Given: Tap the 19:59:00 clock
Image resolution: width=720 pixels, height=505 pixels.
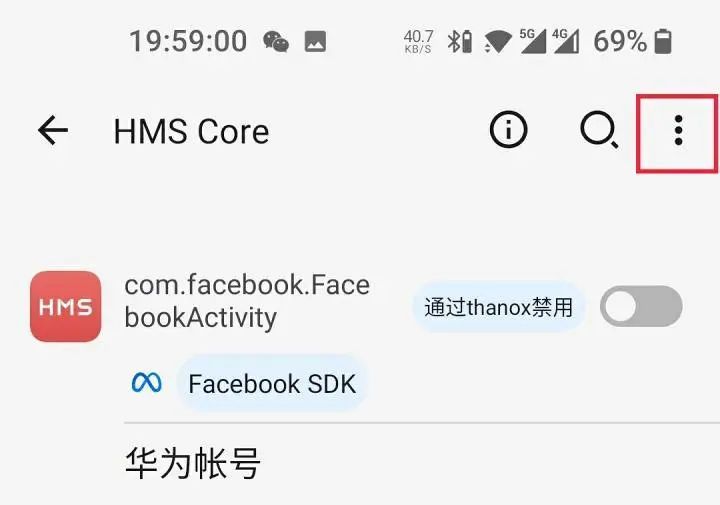Looking at the screenshot, I should tap(188, 41).
